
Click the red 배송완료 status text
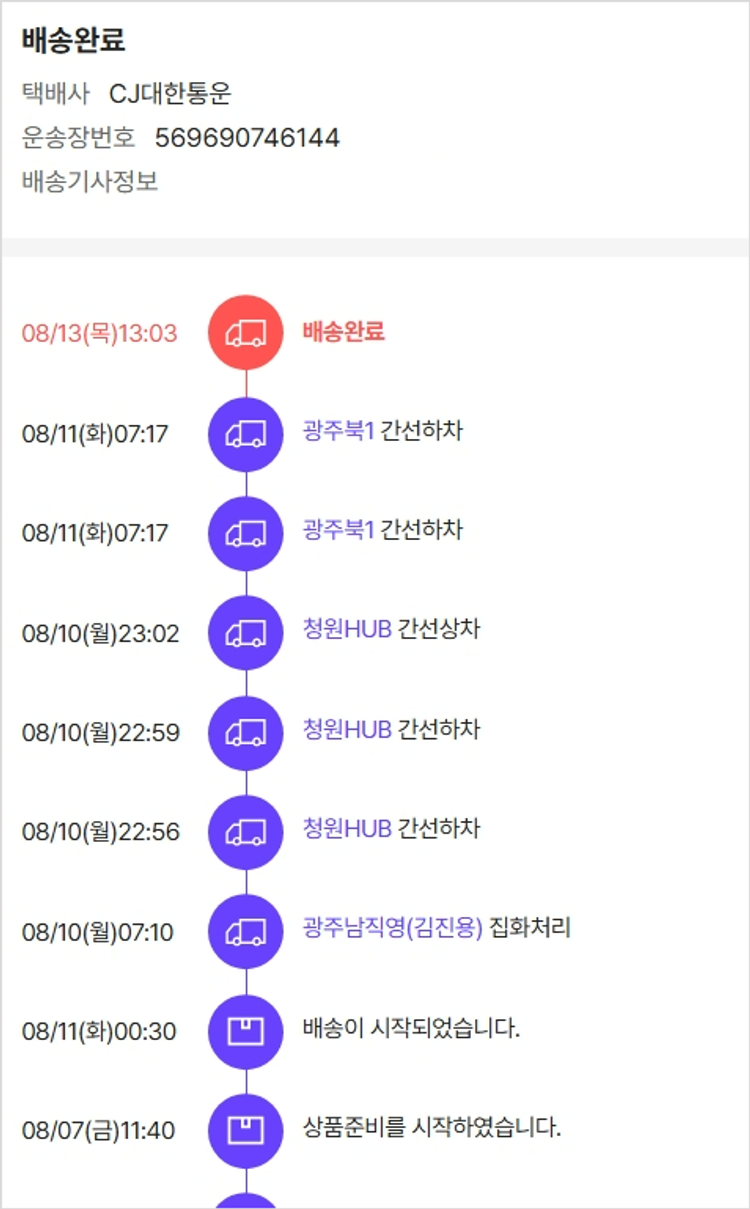point(343,332)
